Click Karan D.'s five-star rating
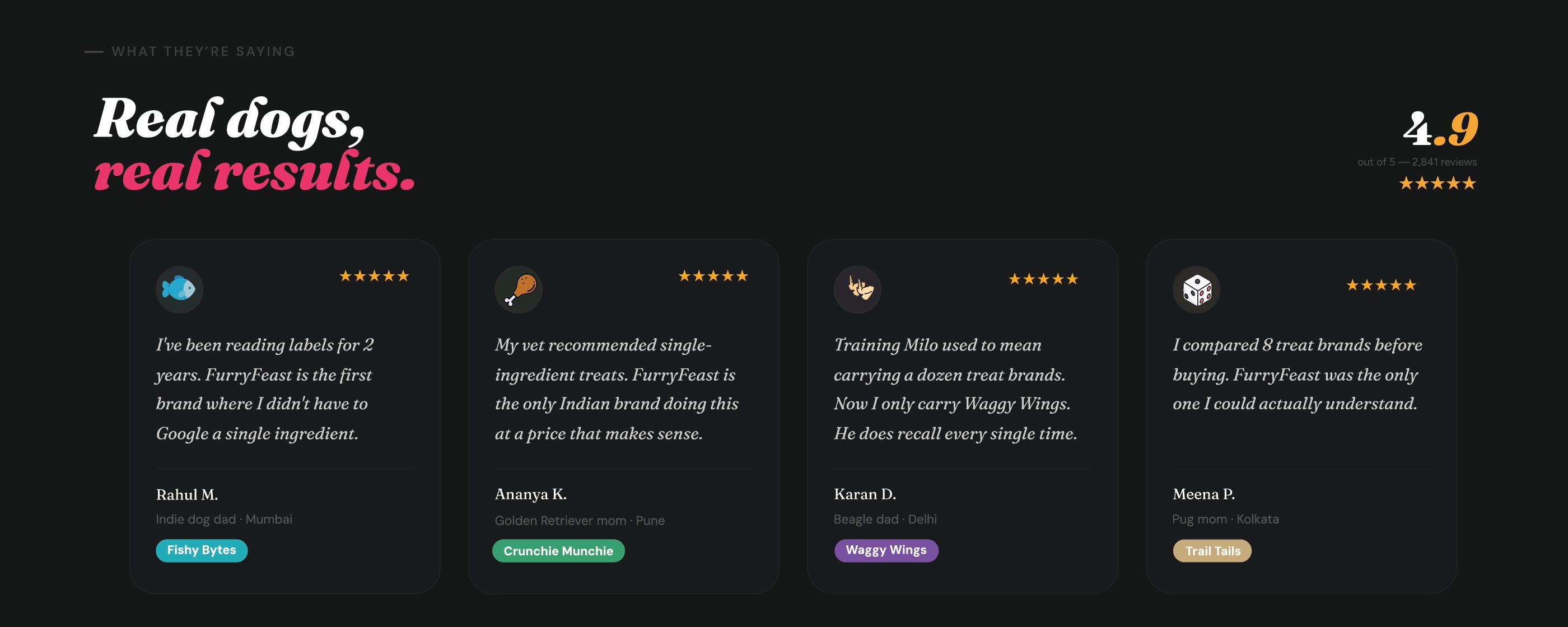1568x627 pixels. coord(1043,279)
